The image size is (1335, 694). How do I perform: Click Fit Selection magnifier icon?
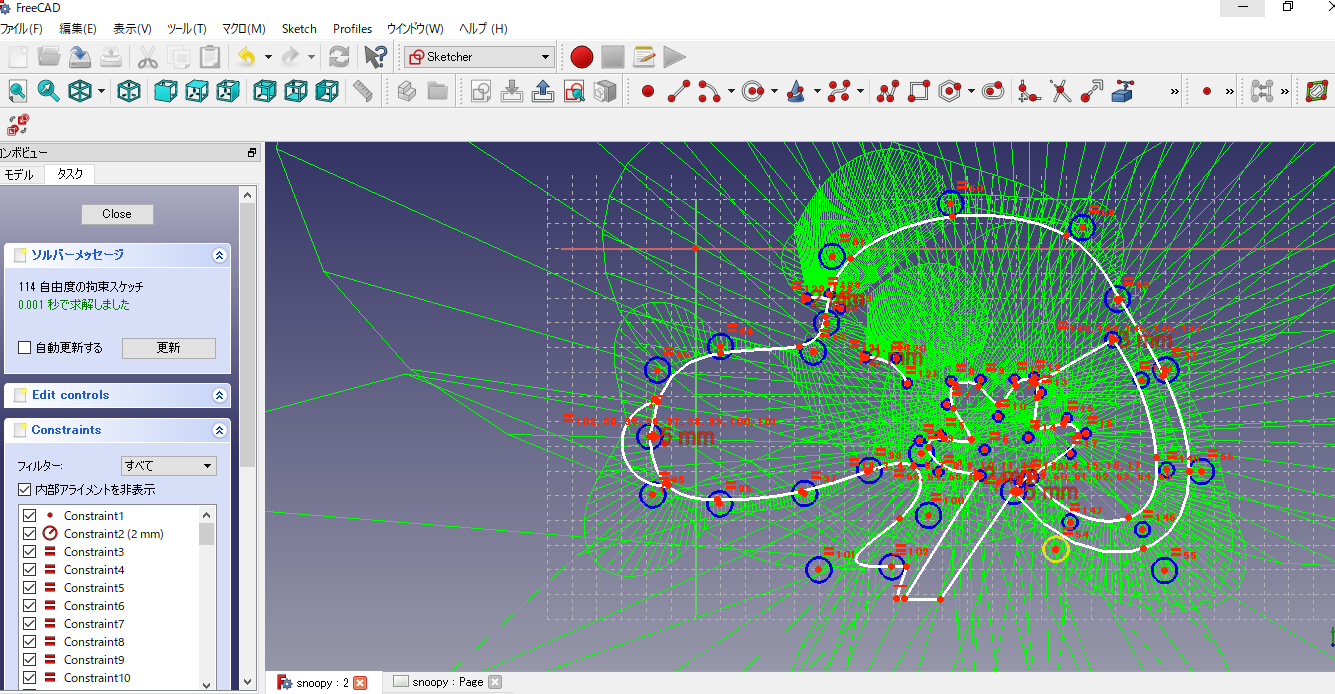(49, 92)
